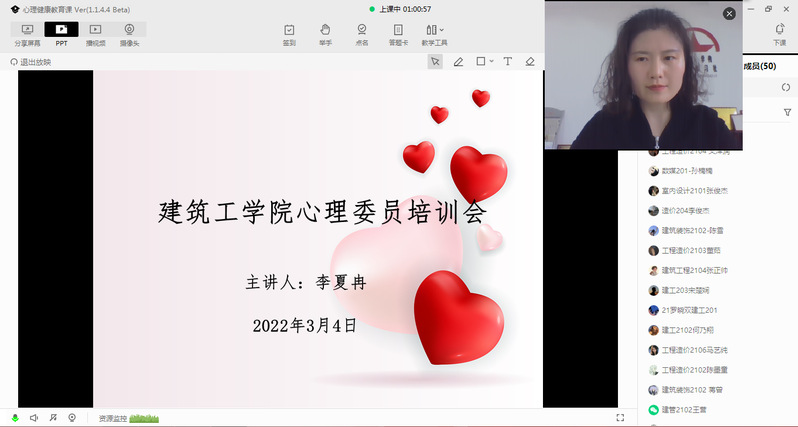Click the 举手 raise hand icon
Screen dimensions: 798x427
(x=325, y=35)
